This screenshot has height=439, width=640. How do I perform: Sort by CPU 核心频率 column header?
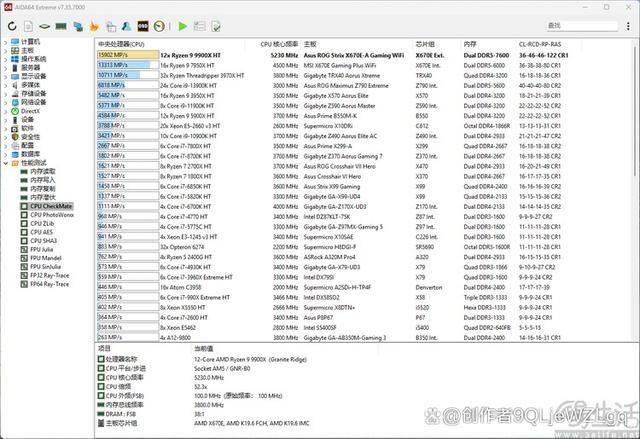[x=279, y=44]
